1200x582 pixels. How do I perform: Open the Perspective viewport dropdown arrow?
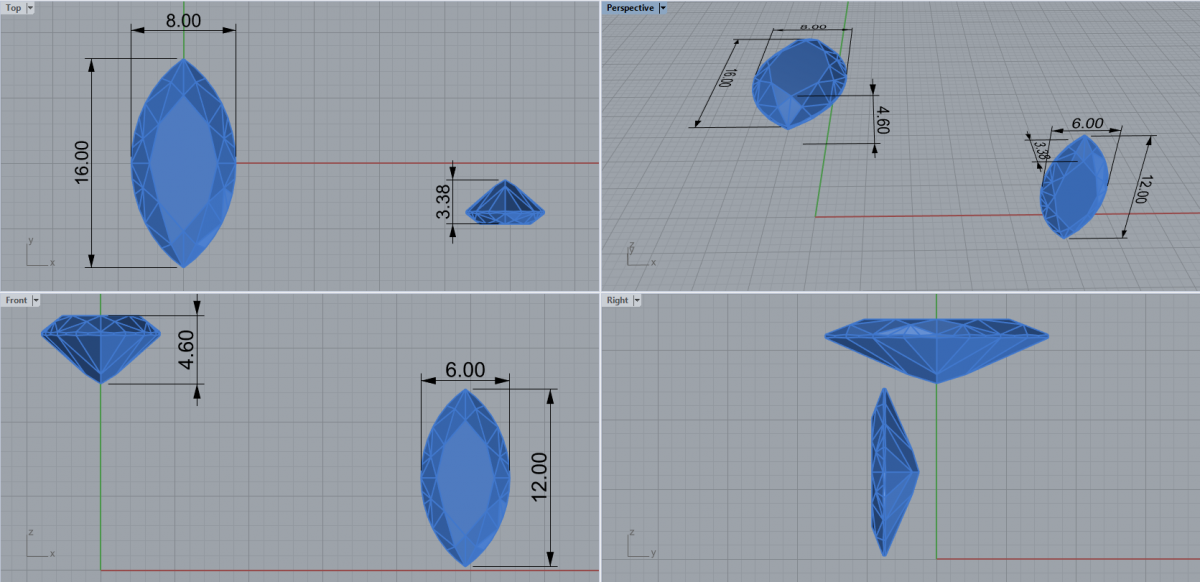point(662,8)
